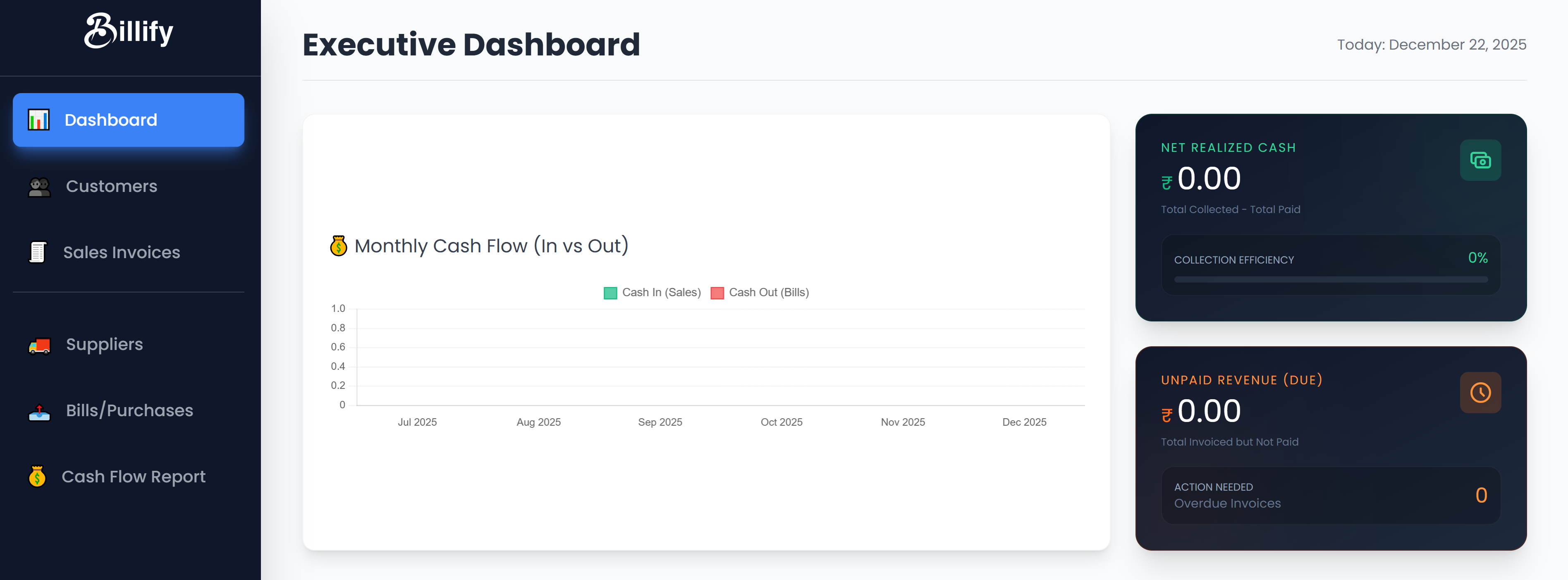The width and height of the screenshot is (1568, 580).
Task: Click the Executive Dashboard heading
Action: [x=471, y=44]
